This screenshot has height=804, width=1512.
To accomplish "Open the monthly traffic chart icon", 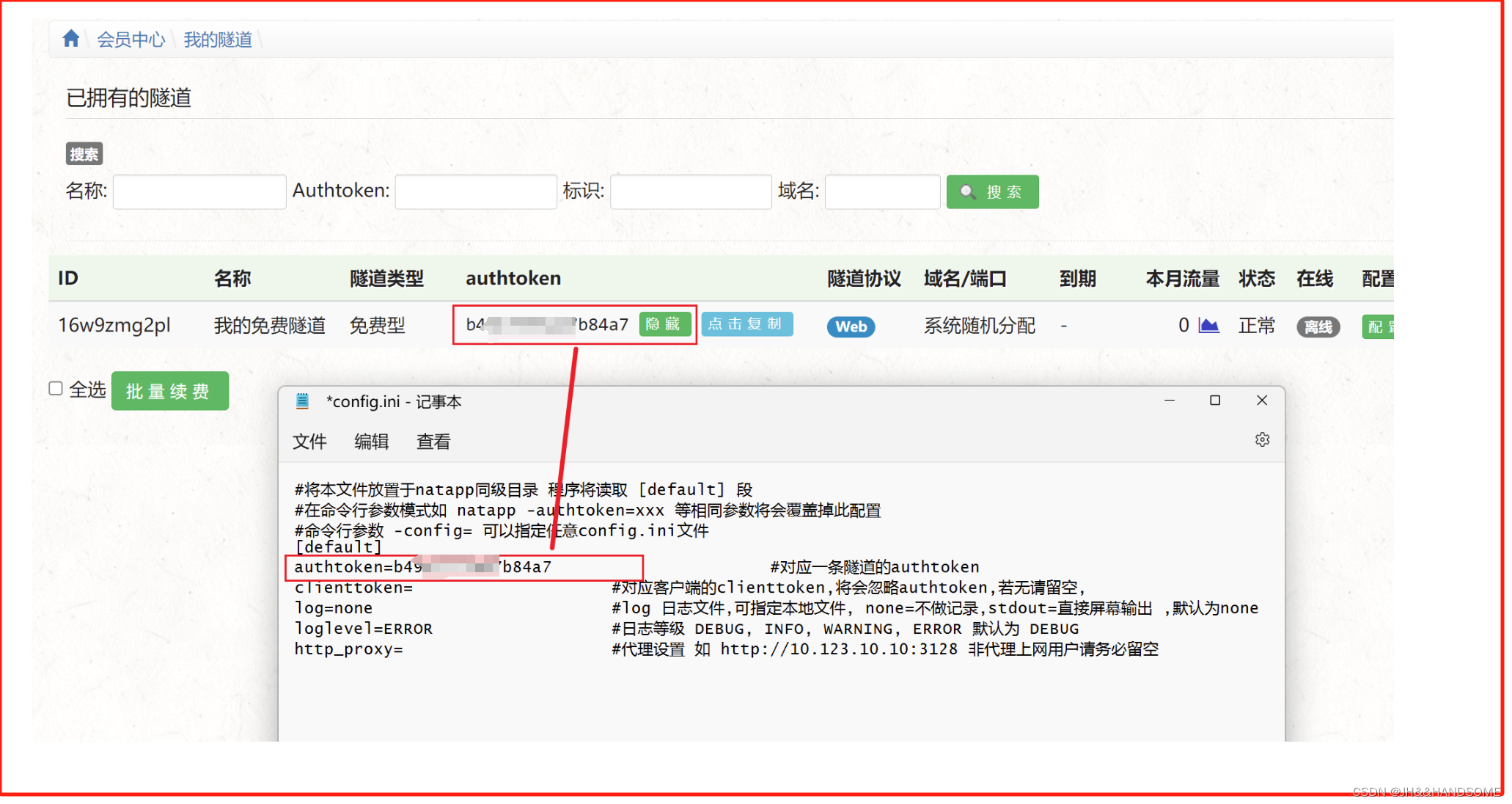I will pyautogui.click(x=1208, y=325).
